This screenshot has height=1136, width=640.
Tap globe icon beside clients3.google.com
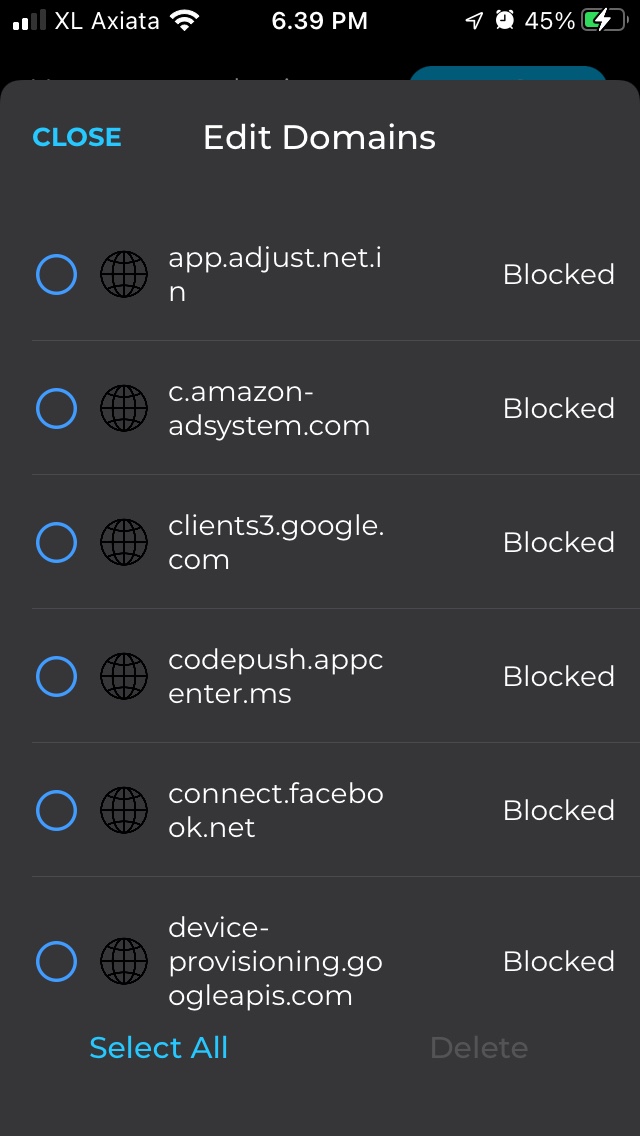(x=124, y=543)
